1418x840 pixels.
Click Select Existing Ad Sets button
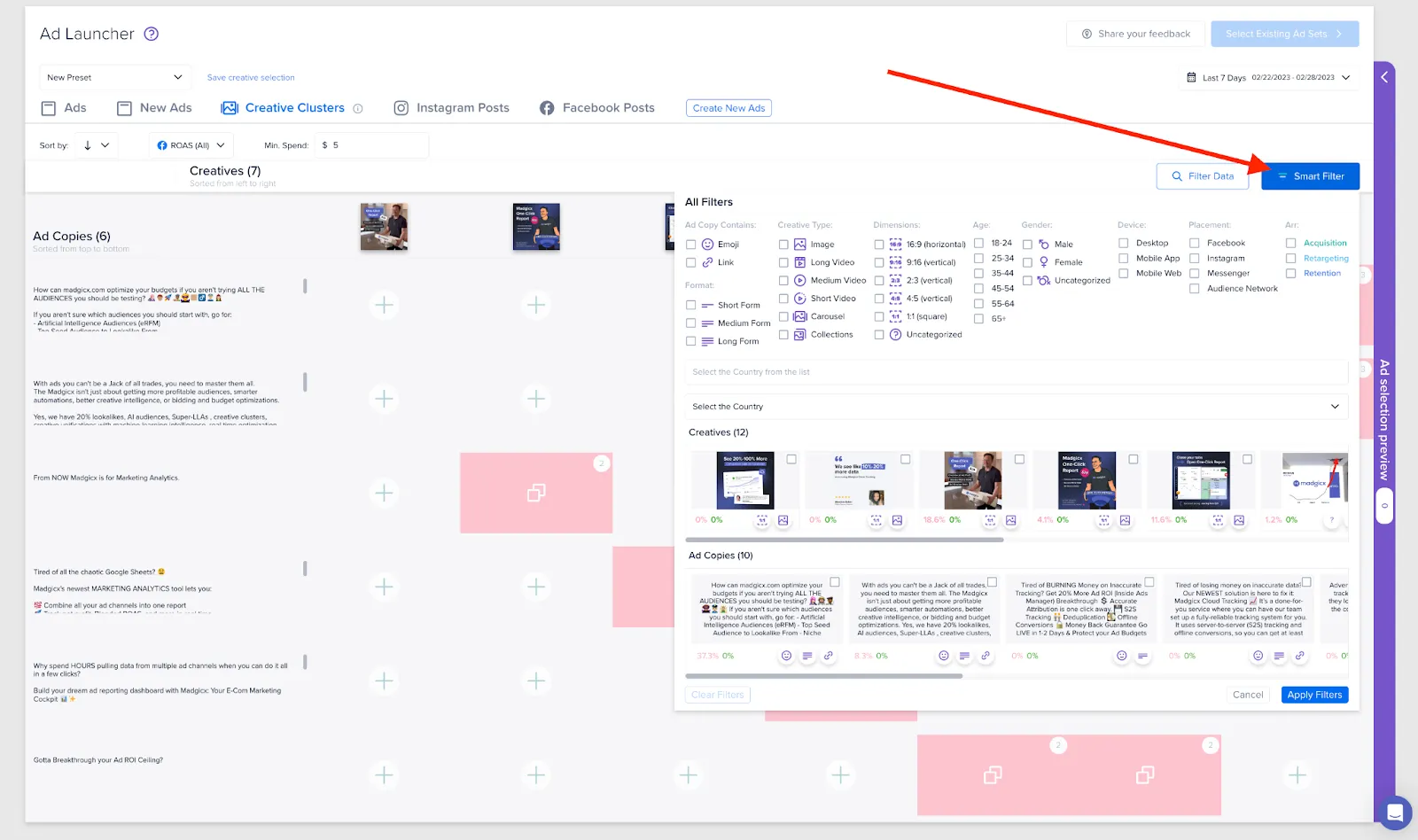(1285, 34)
